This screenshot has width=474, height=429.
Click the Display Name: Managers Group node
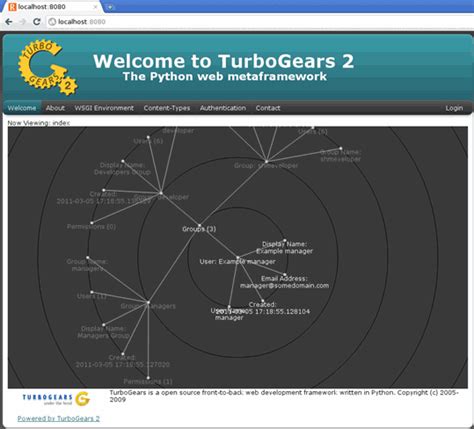click(103, 332)
